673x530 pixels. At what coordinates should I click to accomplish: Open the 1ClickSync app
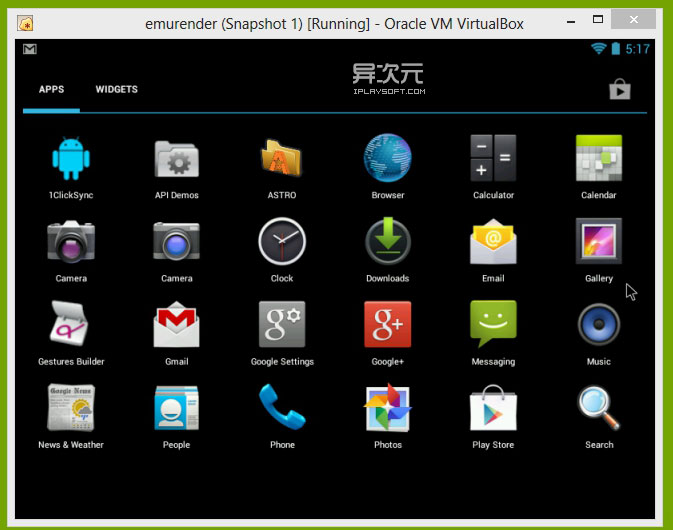point(71,159)
